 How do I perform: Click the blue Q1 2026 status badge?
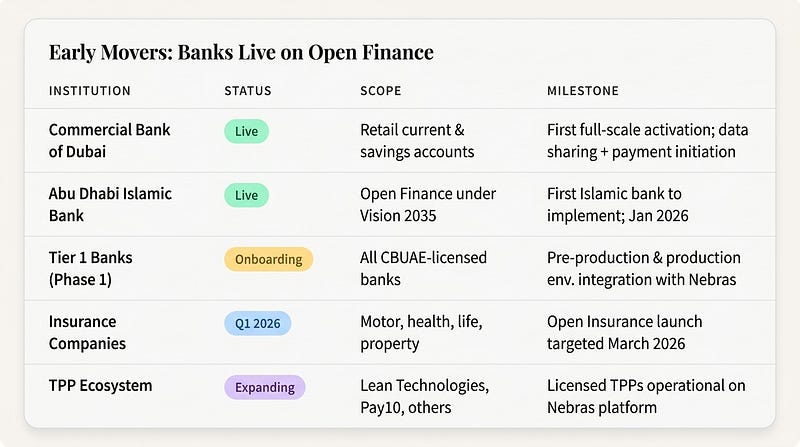260,323
